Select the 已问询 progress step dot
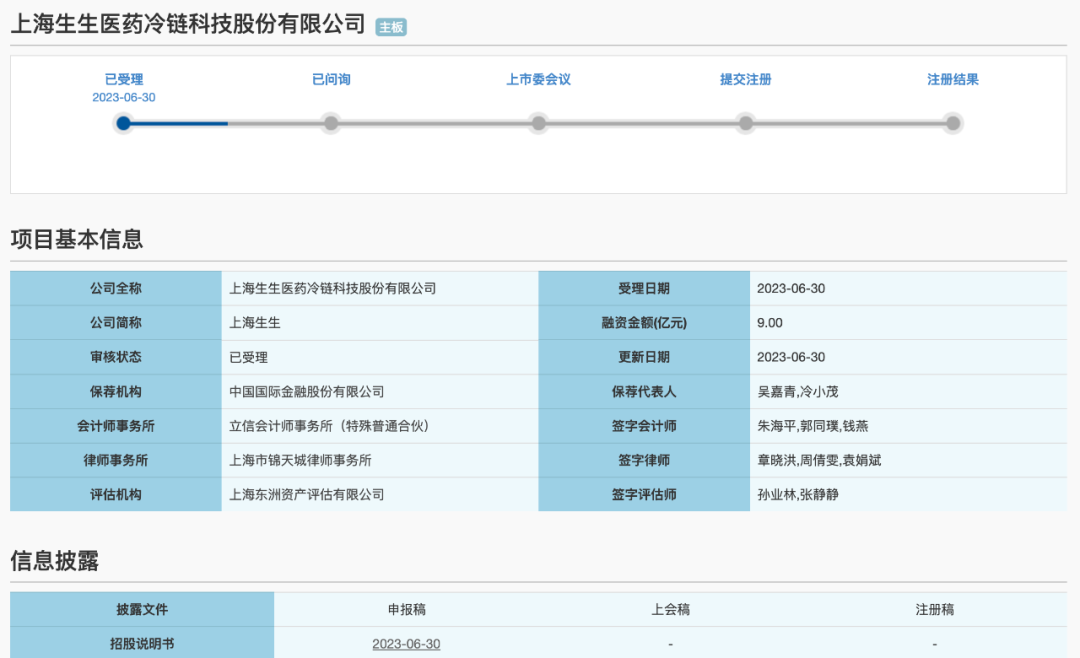 (x=331, y=123)
